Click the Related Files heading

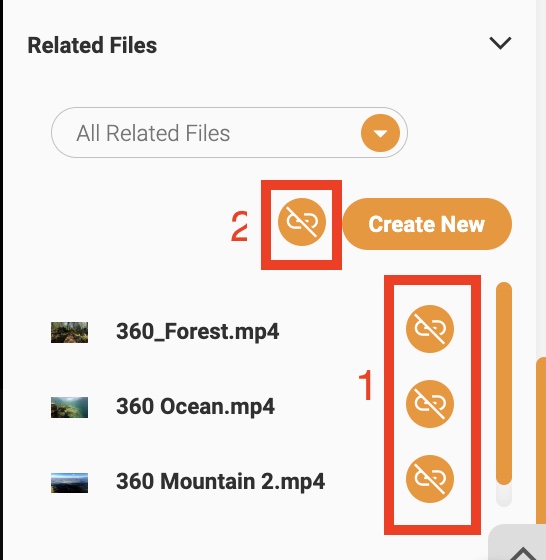pyautogui.click(x=92, y=45)
